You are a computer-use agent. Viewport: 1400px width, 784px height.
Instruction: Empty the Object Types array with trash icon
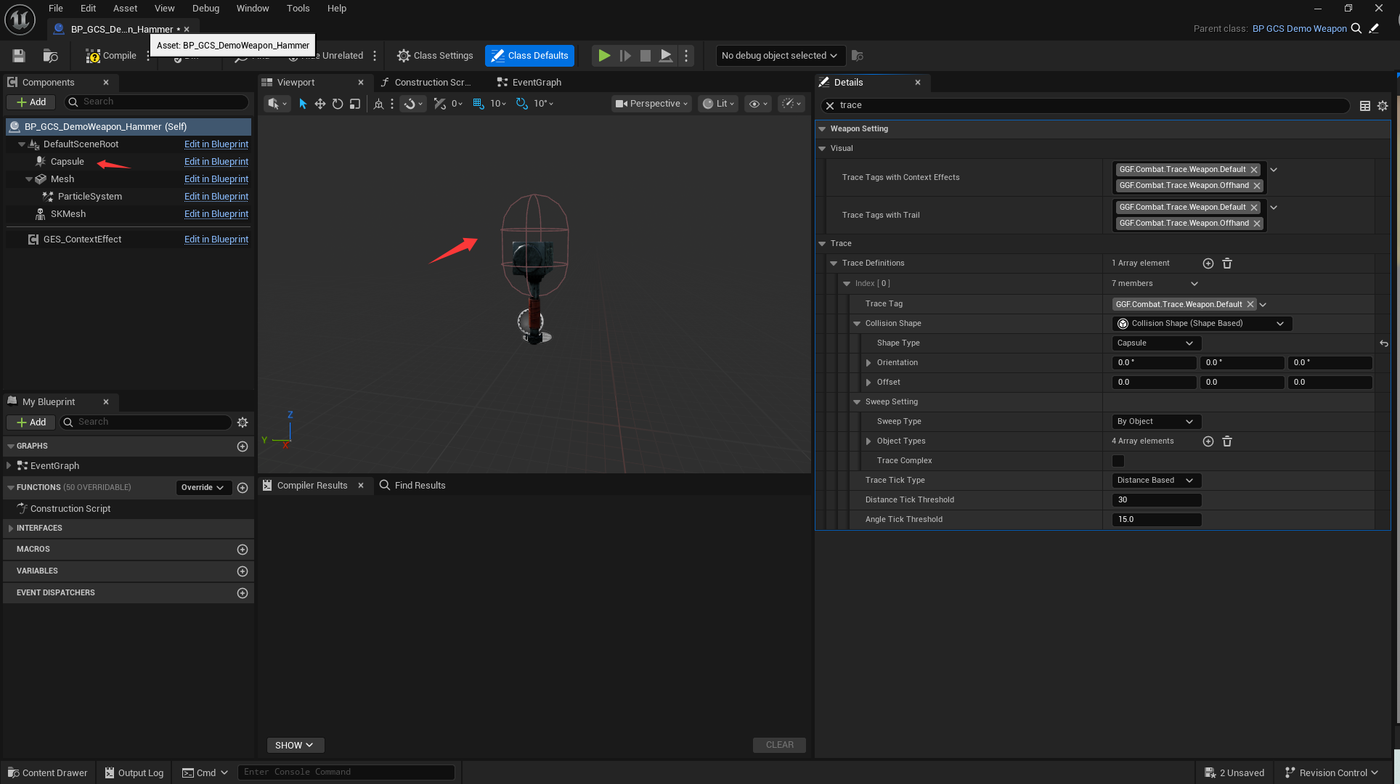(x=1227, y=441)
